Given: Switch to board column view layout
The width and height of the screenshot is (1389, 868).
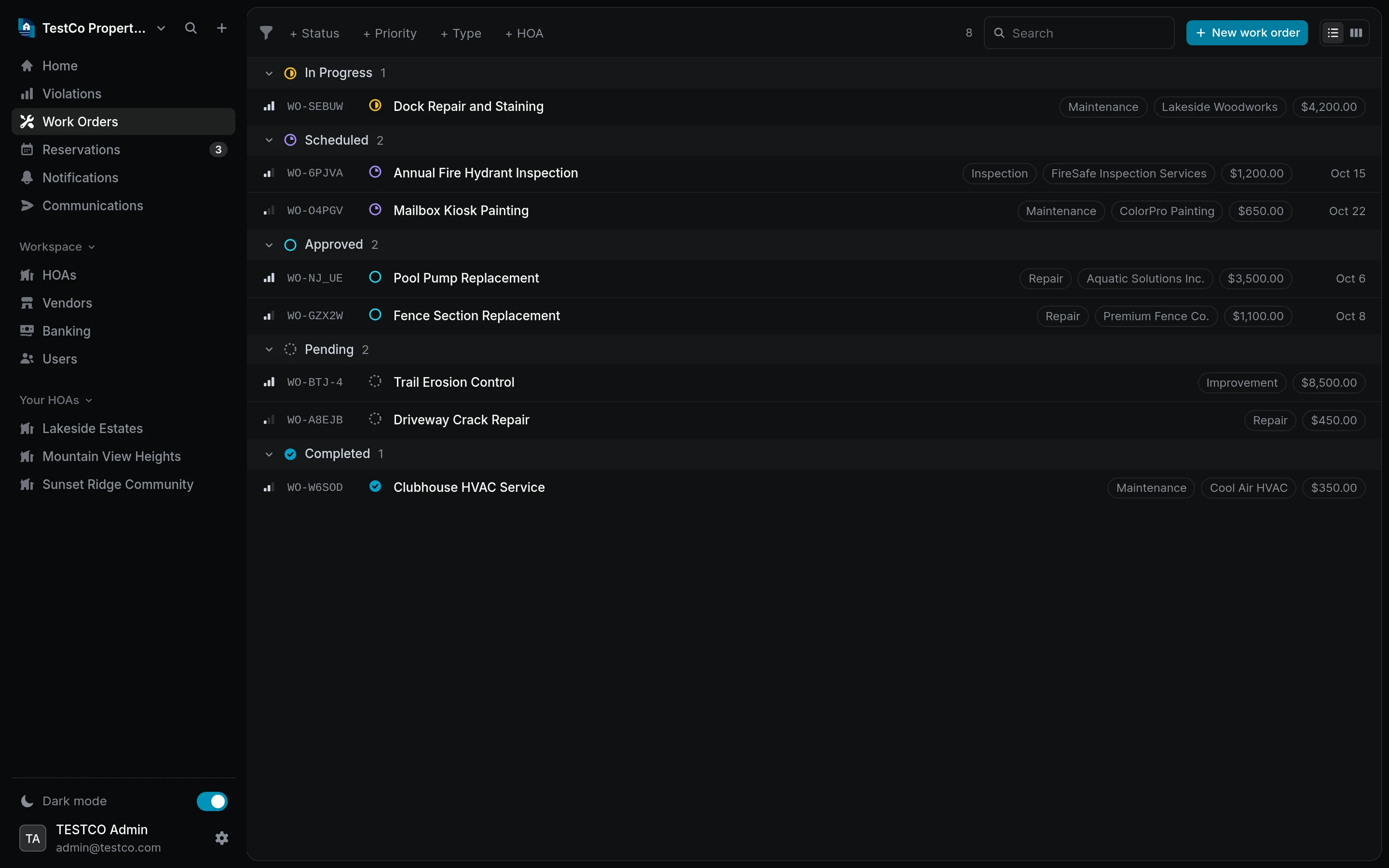Looking at the screenshot, I should click(1356, 33).
